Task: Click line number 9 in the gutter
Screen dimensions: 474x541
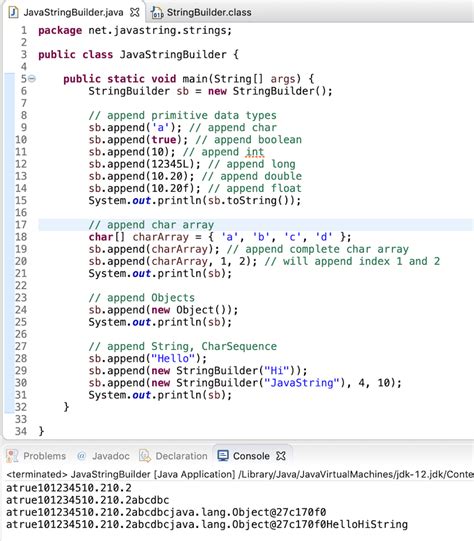Action: pyautogui.click(x=23, y=127)
